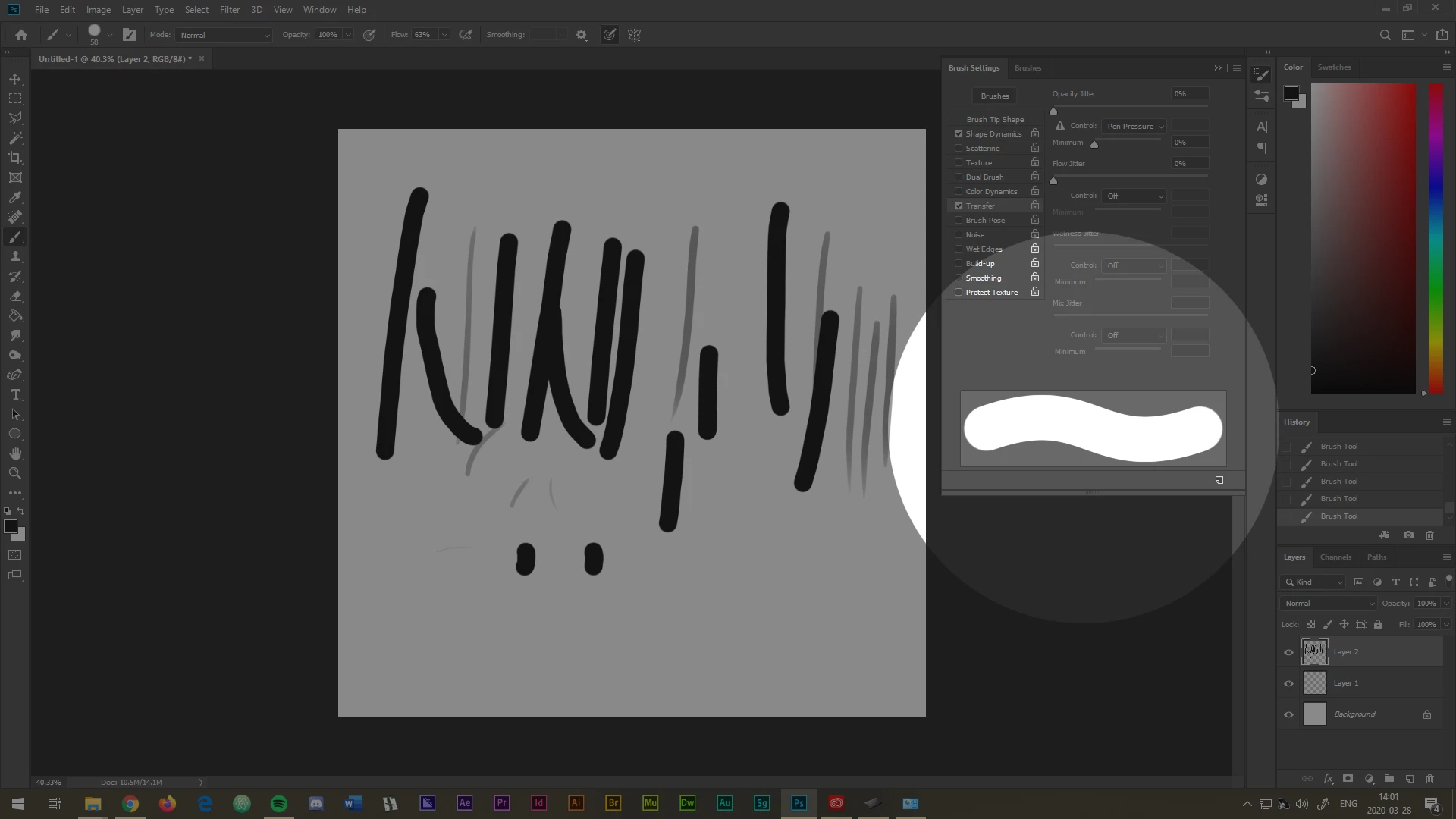Open the brush Mode dropdown
Screen dimensions: 1456x819
click(x=224, y=35)
